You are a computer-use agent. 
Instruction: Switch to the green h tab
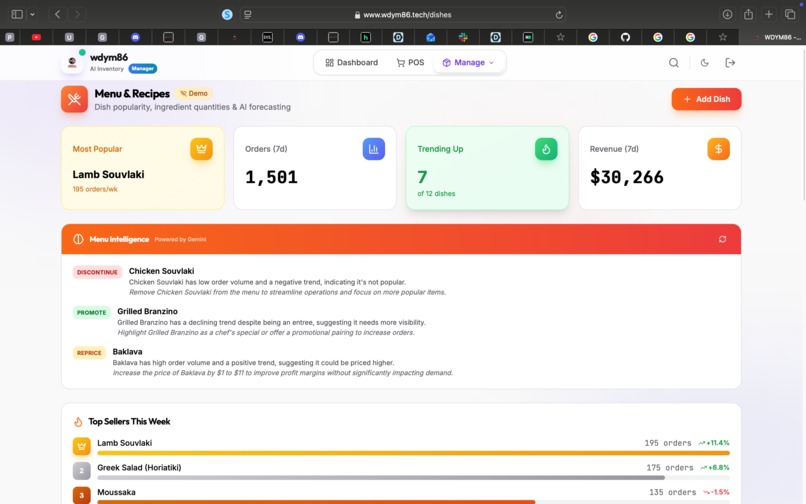[365, 37]
